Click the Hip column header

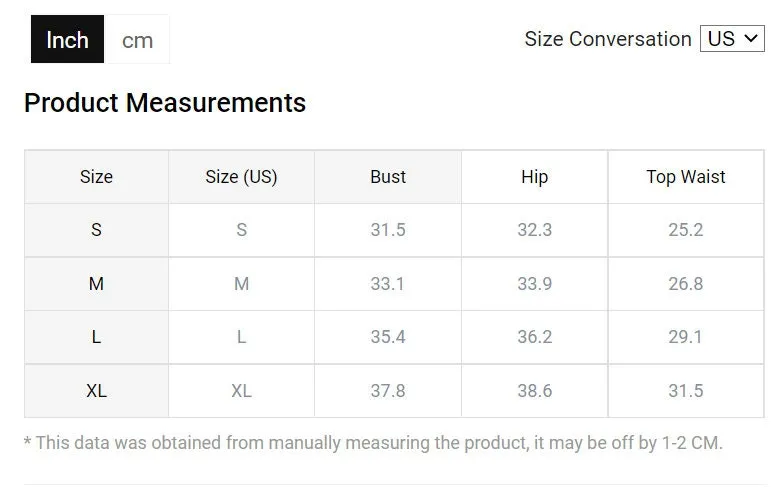(x=534, y=177)
